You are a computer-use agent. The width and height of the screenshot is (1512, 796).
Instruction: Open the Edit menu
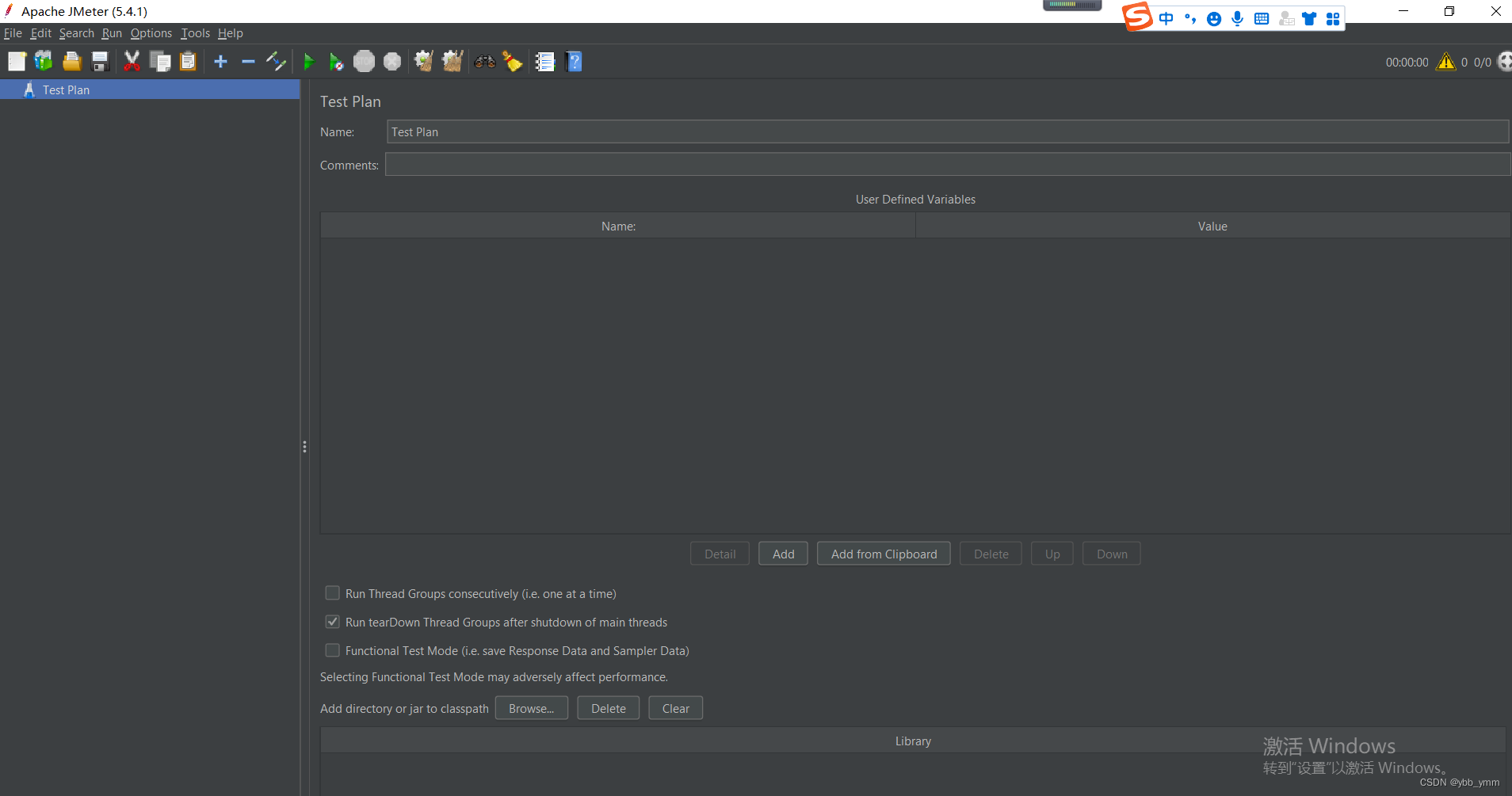[40, 33]
